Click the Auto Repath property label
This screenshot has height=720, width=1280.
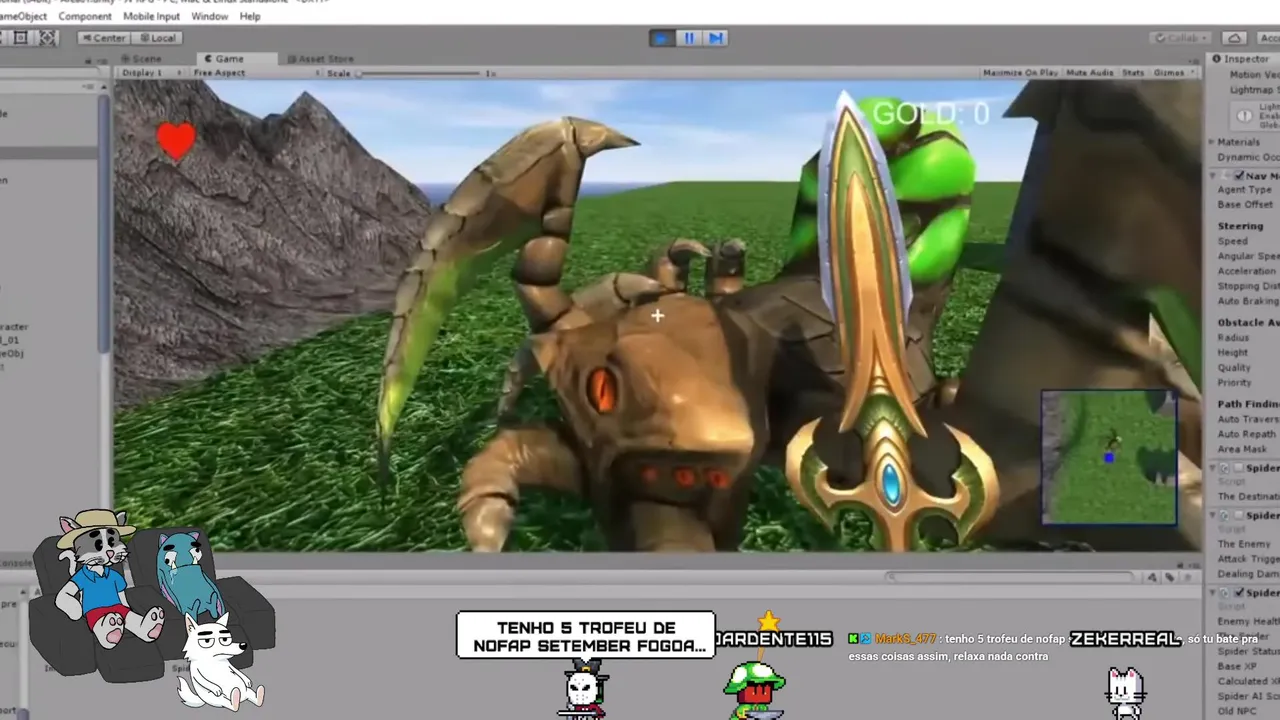(1246, 434)
